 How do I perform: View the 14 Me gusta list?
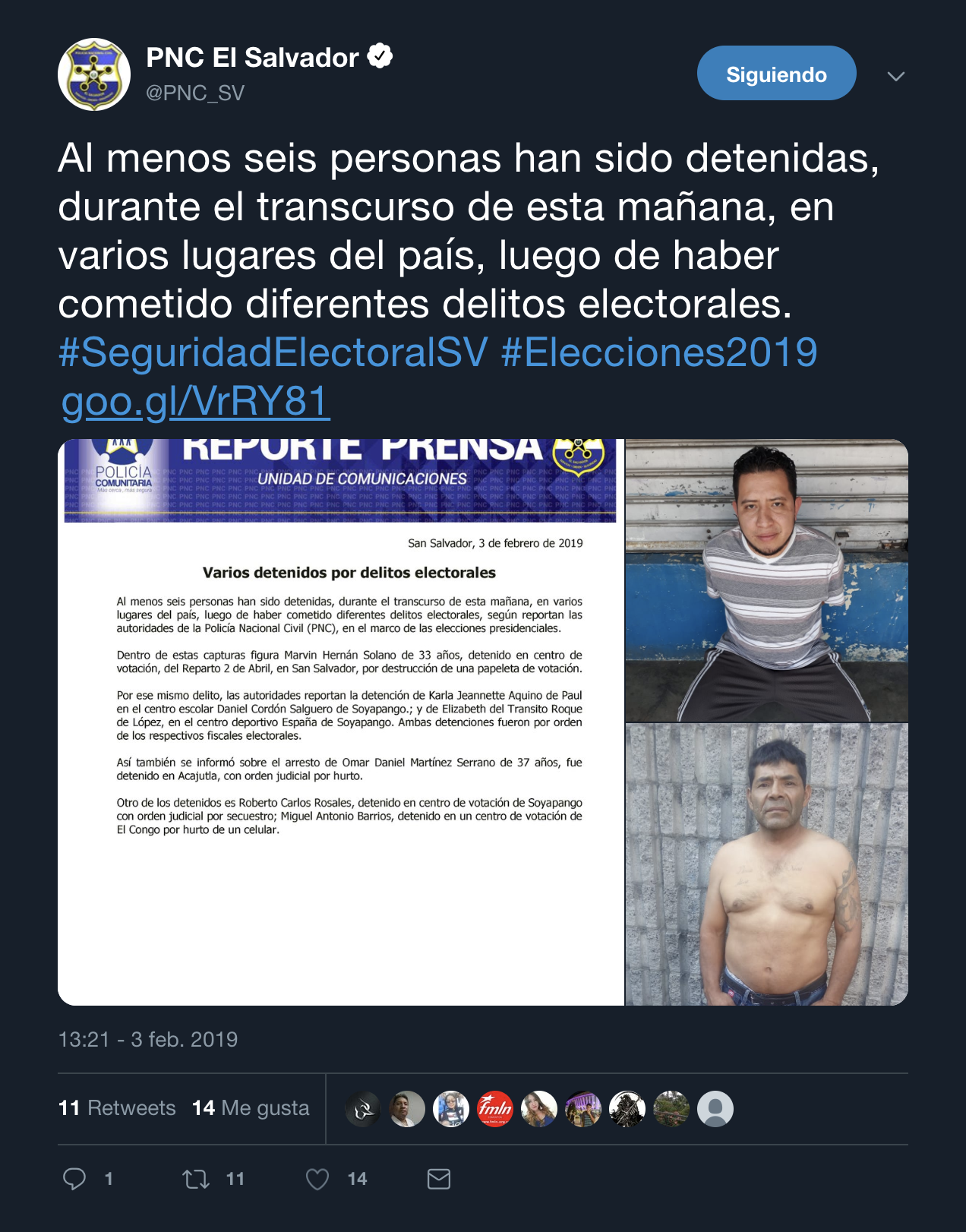click(x=251, y=1108)
